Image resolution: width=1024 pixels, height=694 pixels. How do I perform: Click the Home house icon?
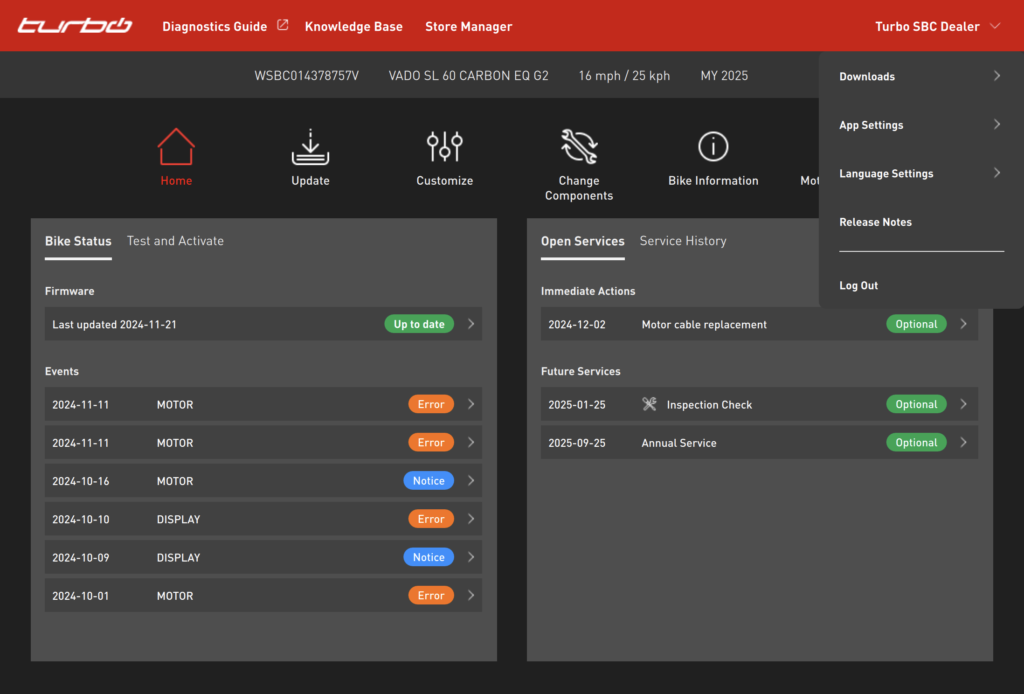pyautogui.click(x=176, y=147)
